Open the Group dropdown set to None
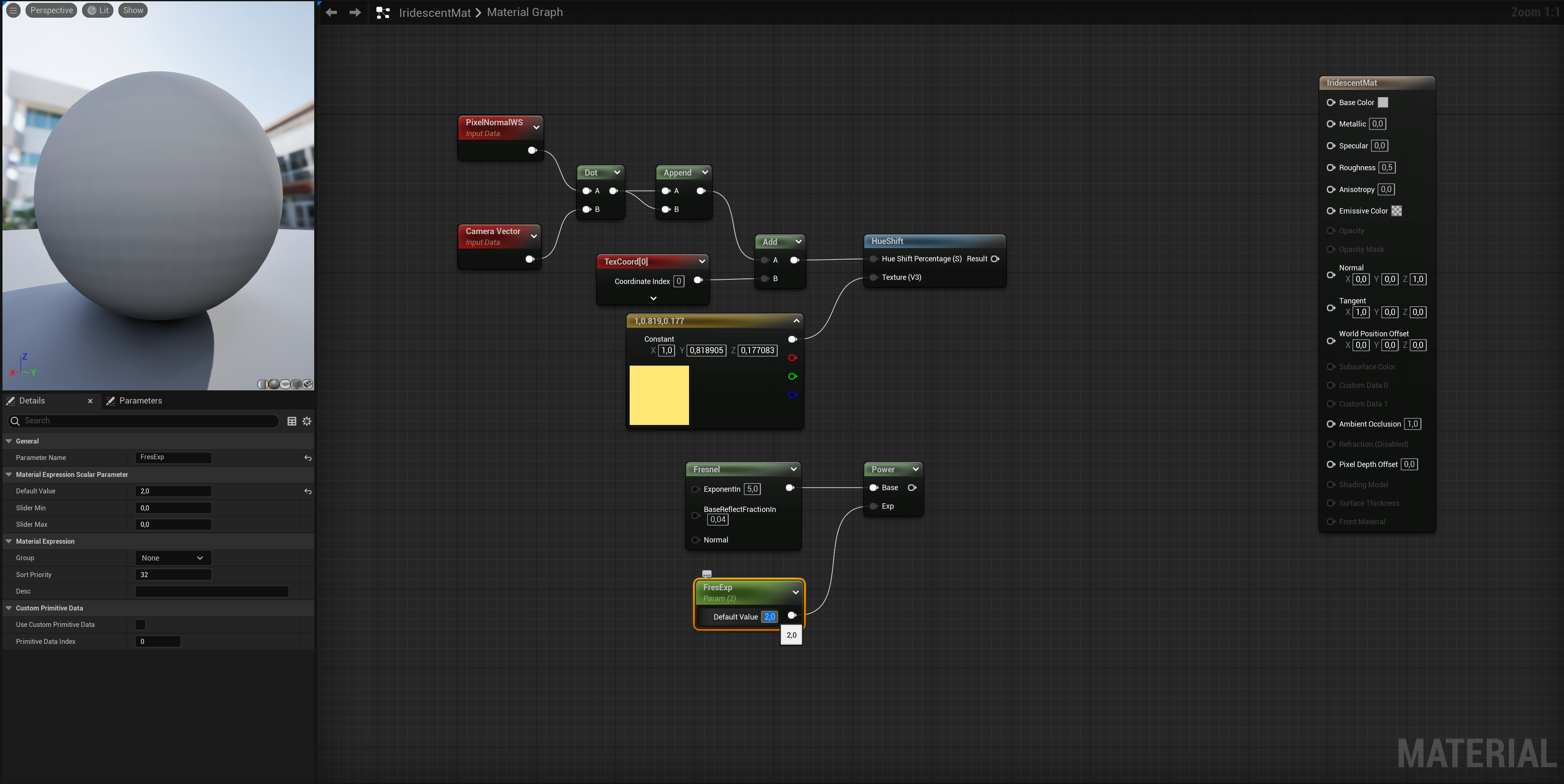The width and height of the screenshot is (1564, 784). [172, 558]
